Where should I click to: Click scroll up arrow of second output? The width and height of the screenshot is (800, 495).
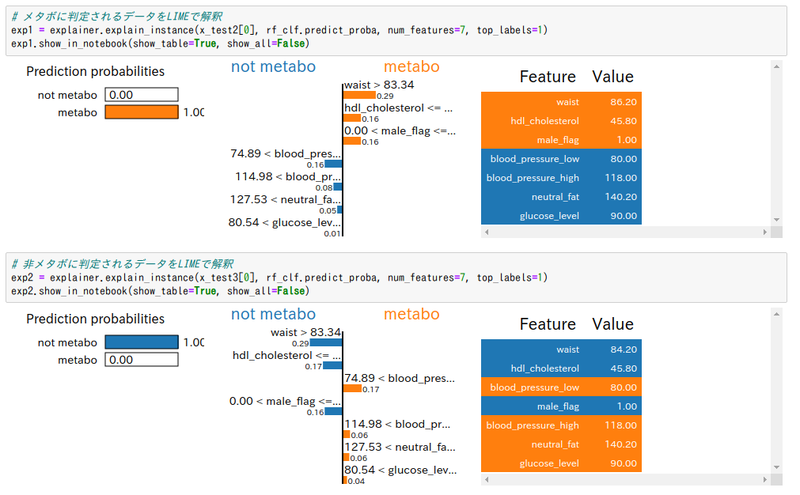tap(776, 314)
